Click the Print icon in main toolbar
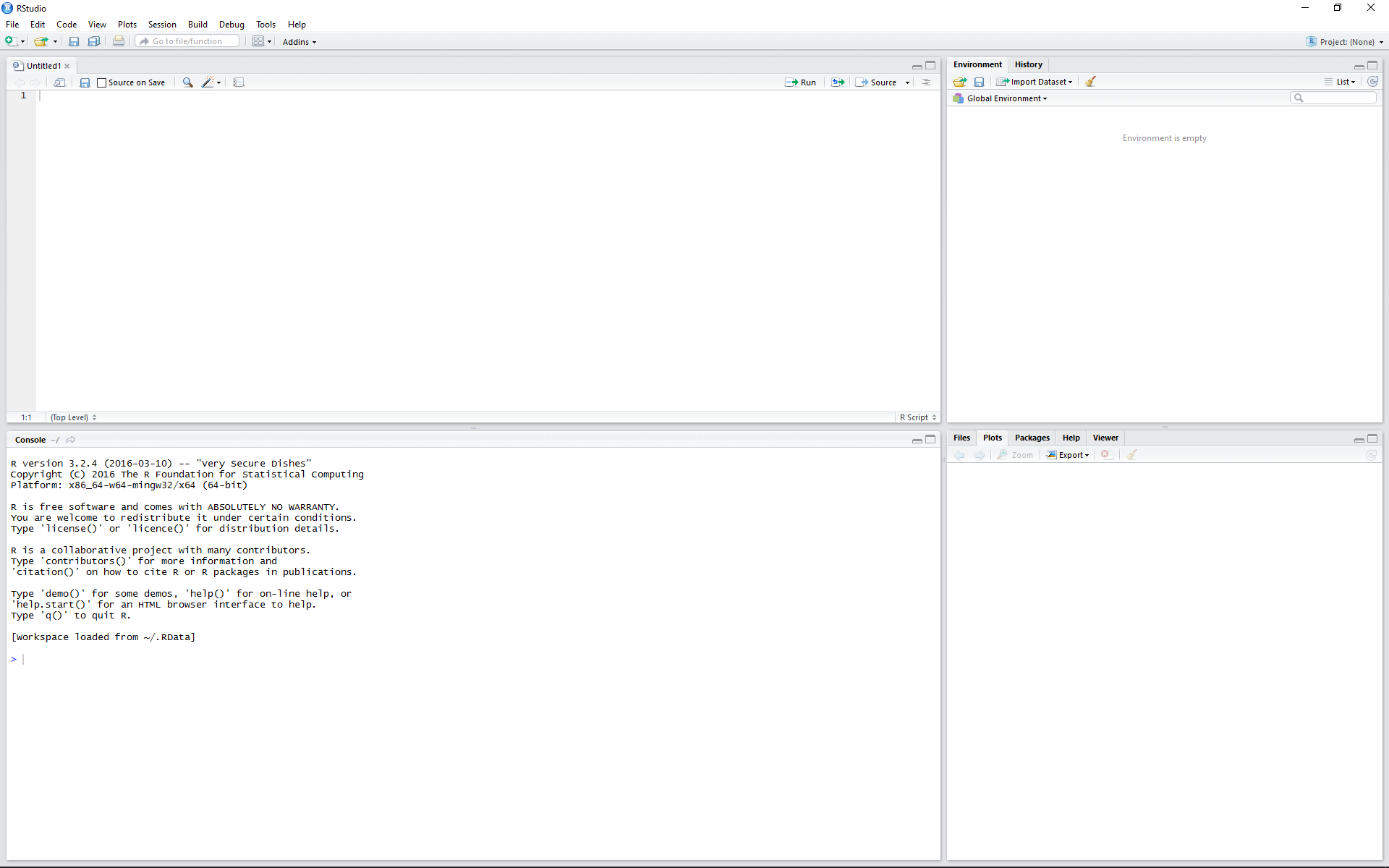This screenshot has width=1389, height=868. tap(119, 41)
